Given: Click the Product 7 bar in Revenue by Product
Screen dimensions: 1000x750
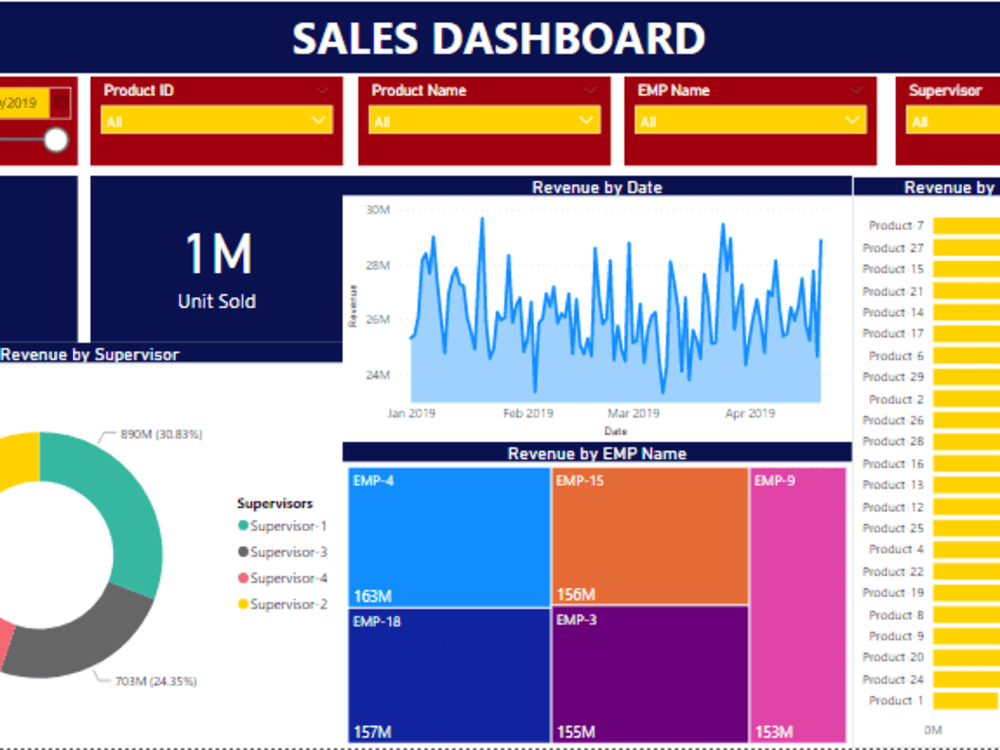Looking at the screenshot, I should coord(965,226).
